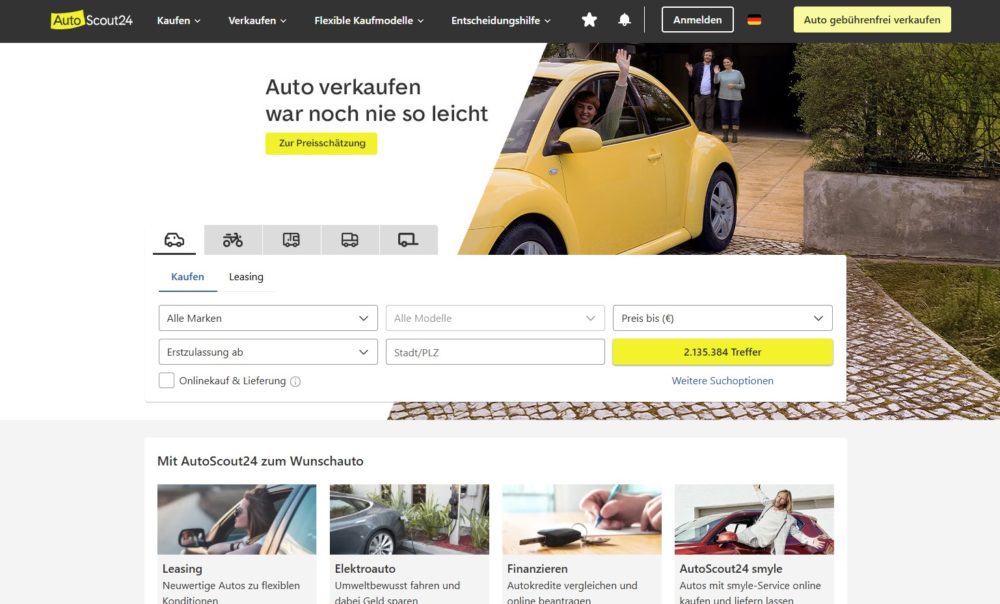This screenshot has height=604, width=1000.
Task: Click the AutoScout24 smyle card heading
Action: click(731, 568)
